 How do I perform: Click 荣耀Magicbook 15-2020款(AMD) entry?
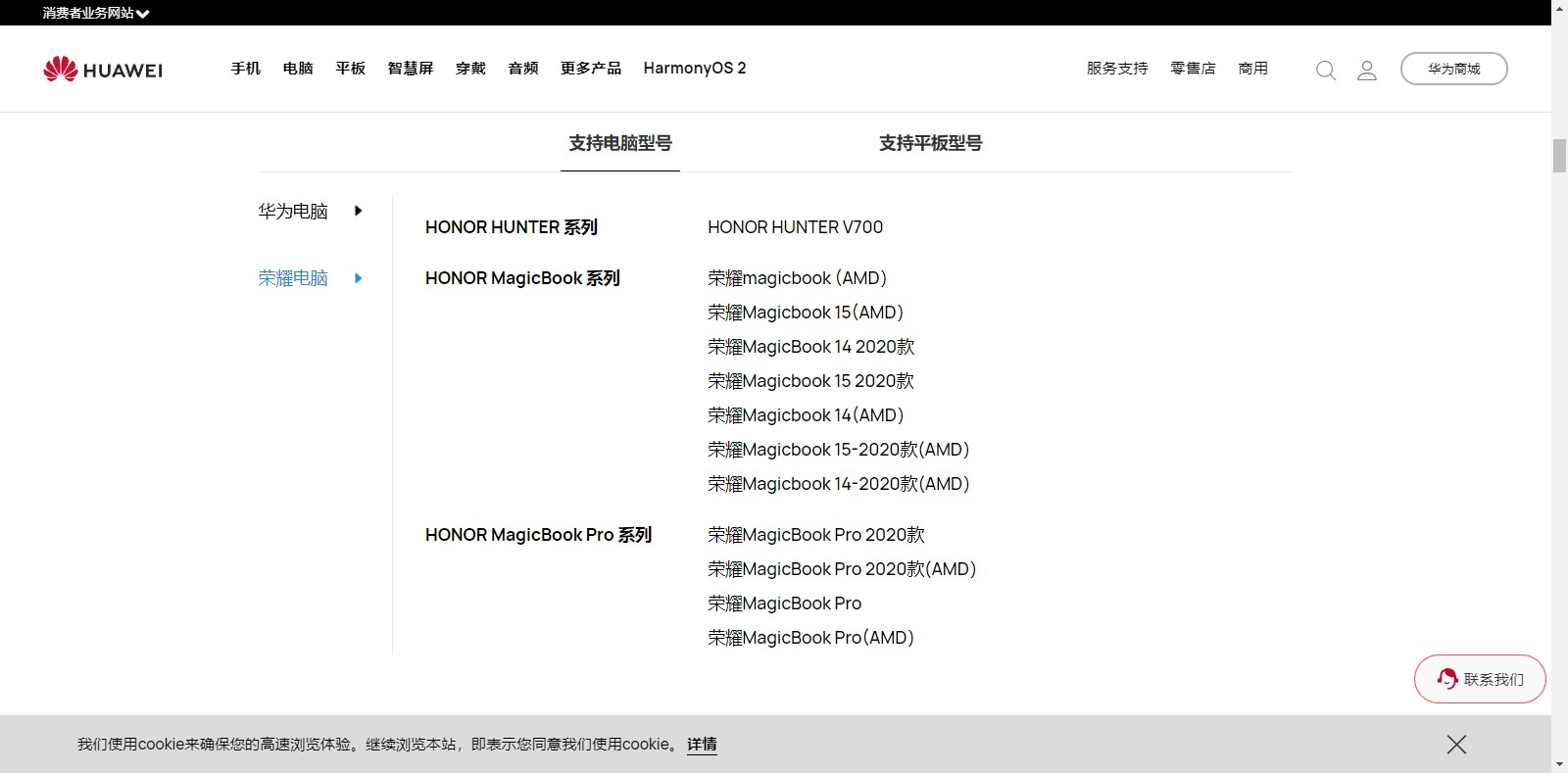pyautogui.click(x=839, y=450)
